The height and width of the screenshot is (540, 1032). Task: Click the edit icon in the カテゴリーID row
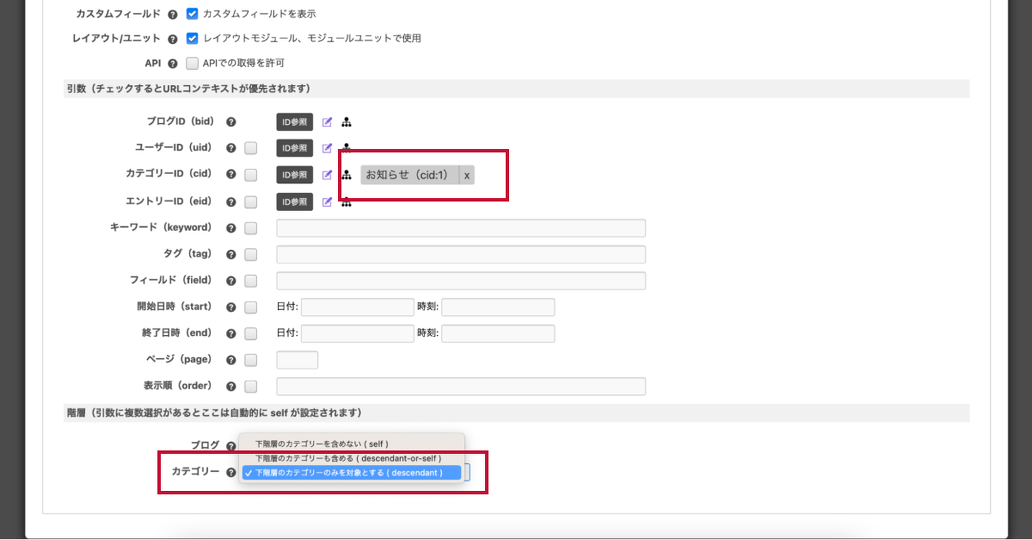[x=327, y=175]
